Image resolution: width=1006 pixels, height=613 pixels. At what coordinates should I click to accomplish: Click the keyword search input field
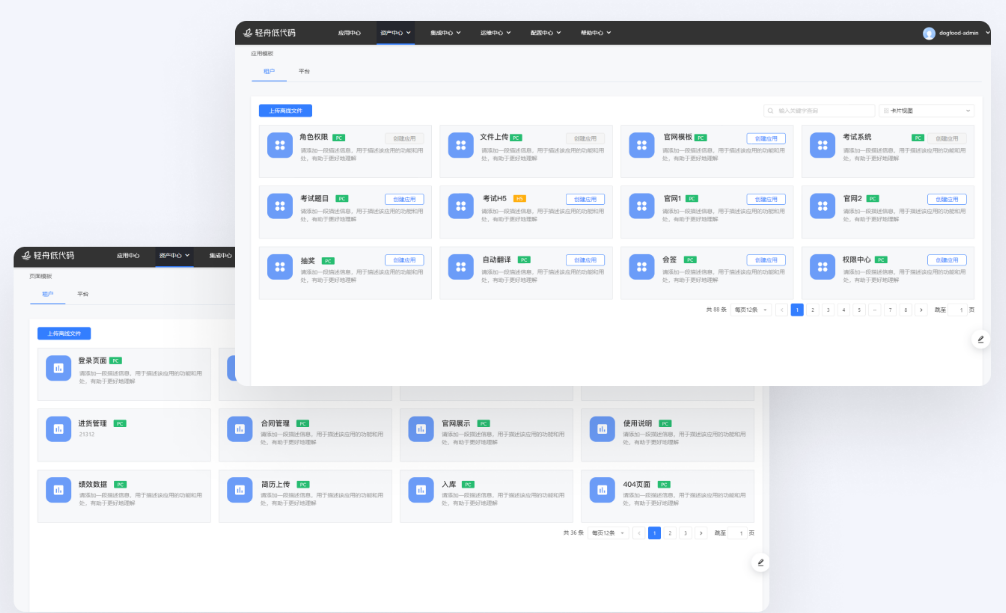point(819,110)
